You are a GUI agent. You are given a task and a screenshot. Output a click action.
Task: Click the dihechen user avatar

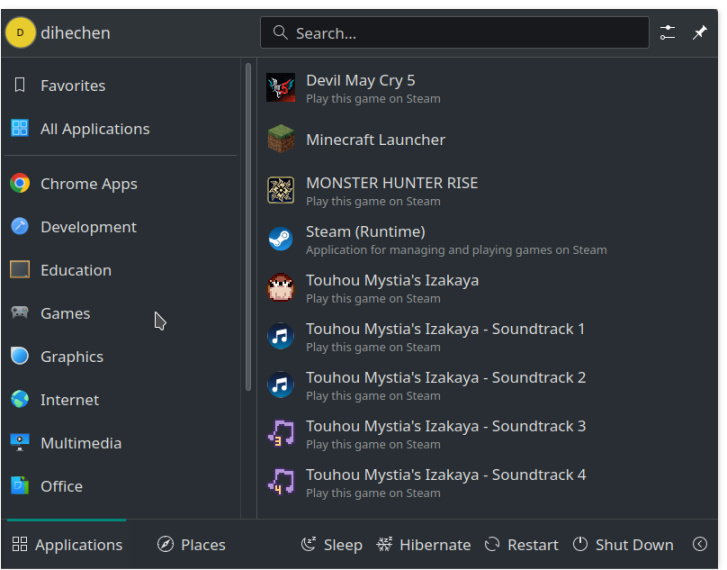click(x=20, y=32)
